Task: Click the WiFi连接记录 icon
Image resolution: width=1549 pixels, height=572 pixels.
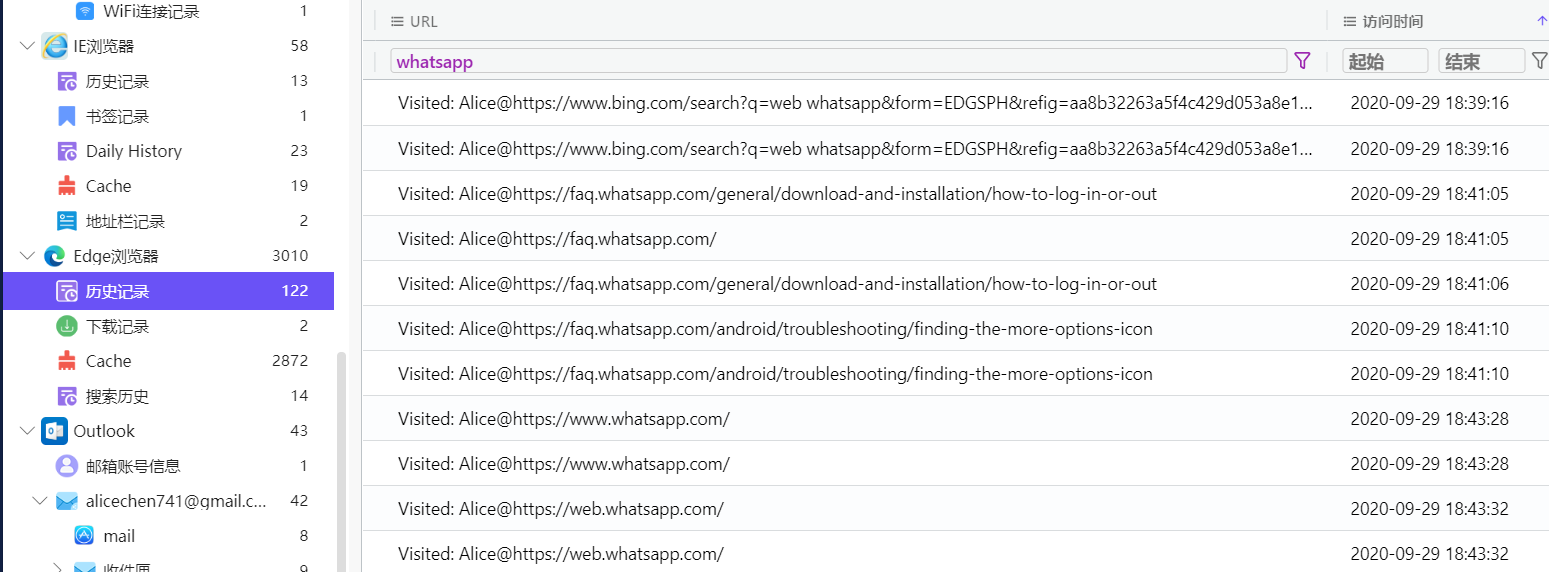Action: click(x=85, y=11)
